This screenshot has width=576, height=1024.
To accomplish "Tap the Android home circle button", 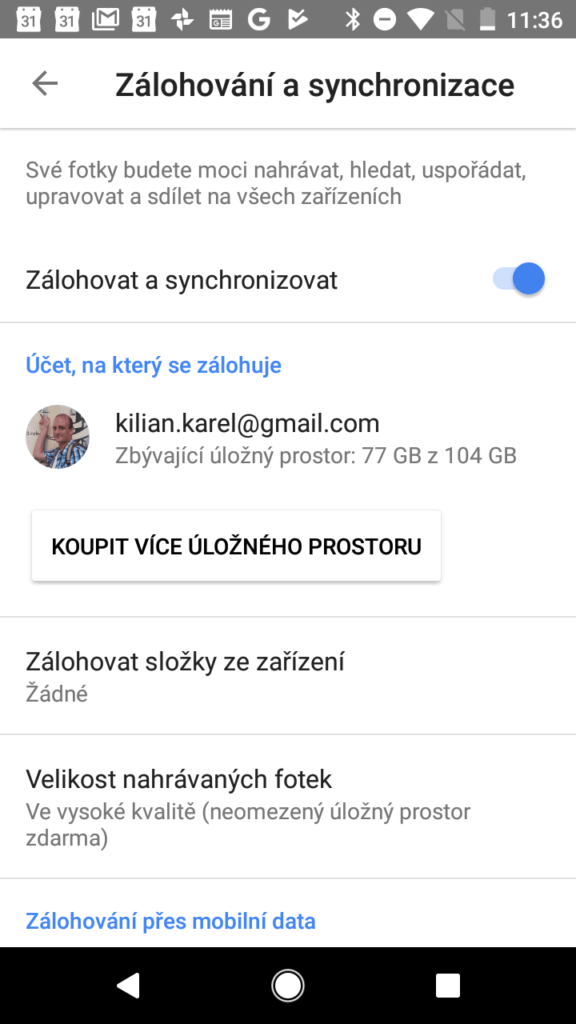I will coord(288,985).
